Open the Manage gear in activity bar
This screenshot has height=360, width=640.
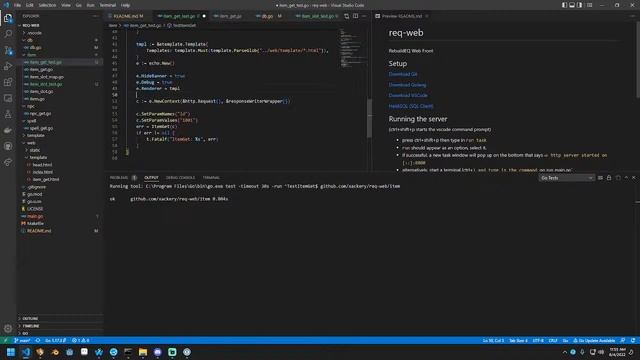point(8,328)
